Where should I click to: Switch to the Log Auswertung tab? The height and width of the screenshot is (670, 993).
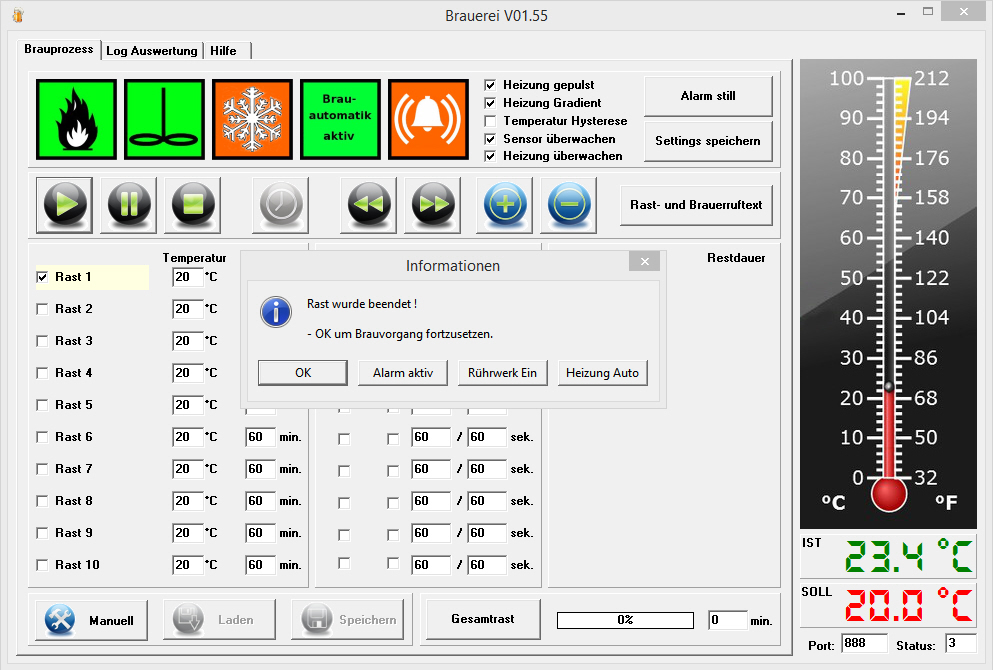pos(151,51)
